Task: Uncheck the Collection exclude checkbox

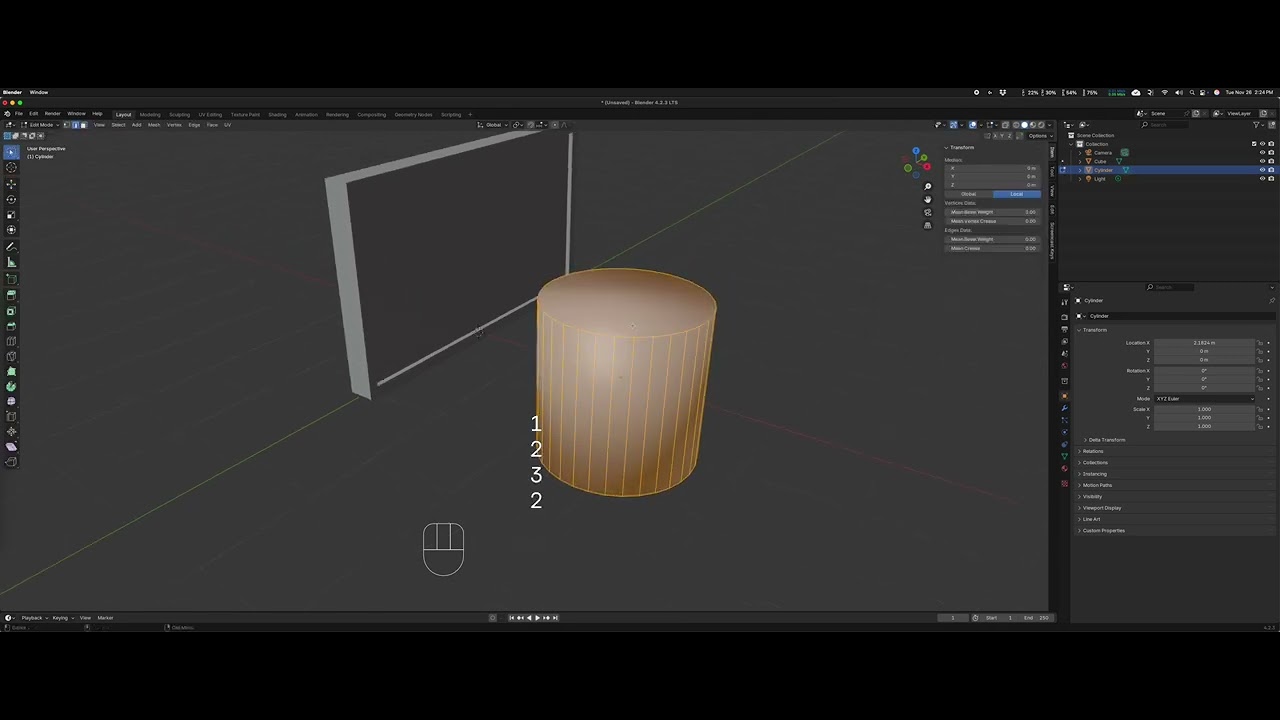Action: tap(1254, 144)
